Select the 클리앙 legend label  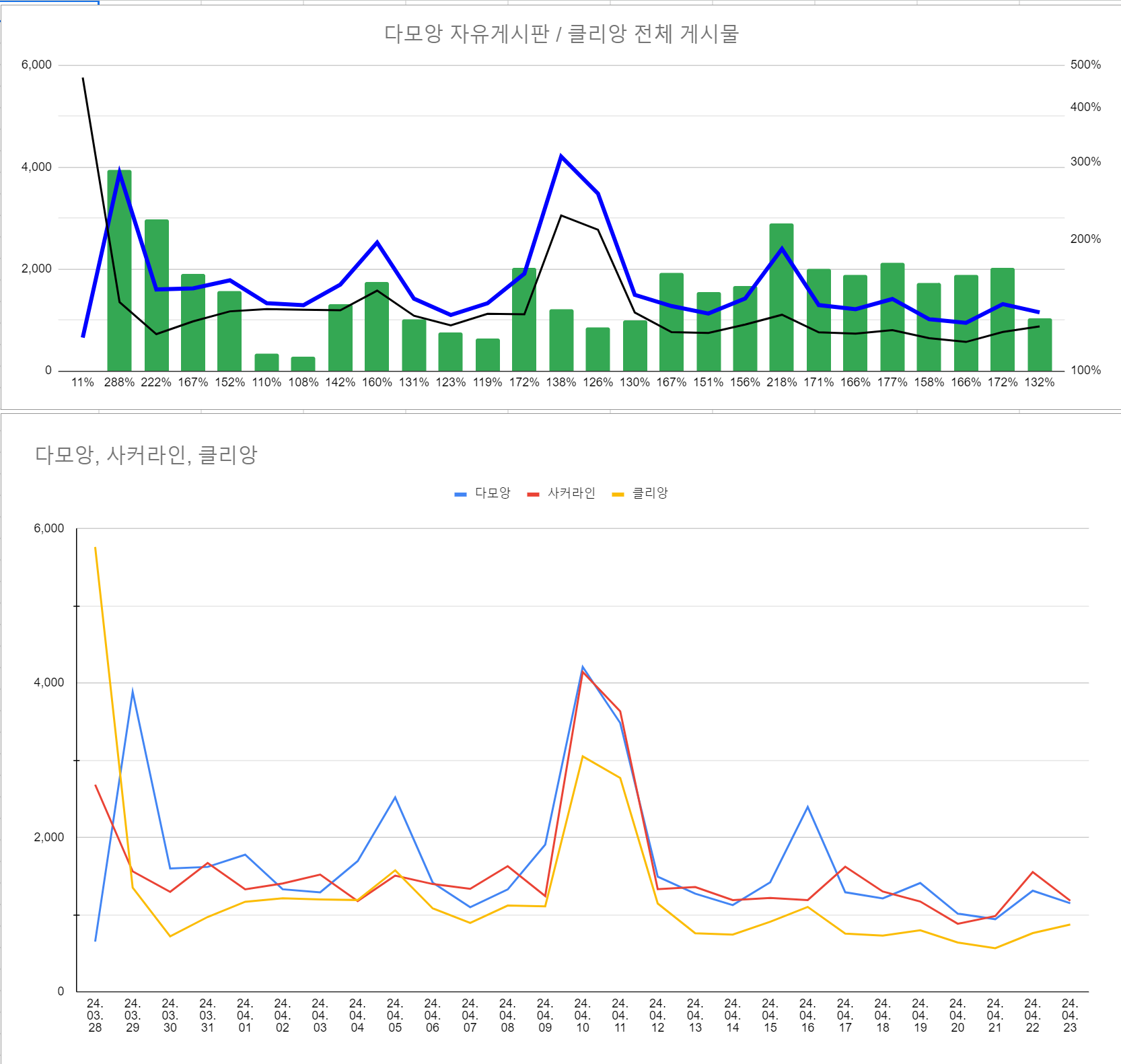pos(650,493)
